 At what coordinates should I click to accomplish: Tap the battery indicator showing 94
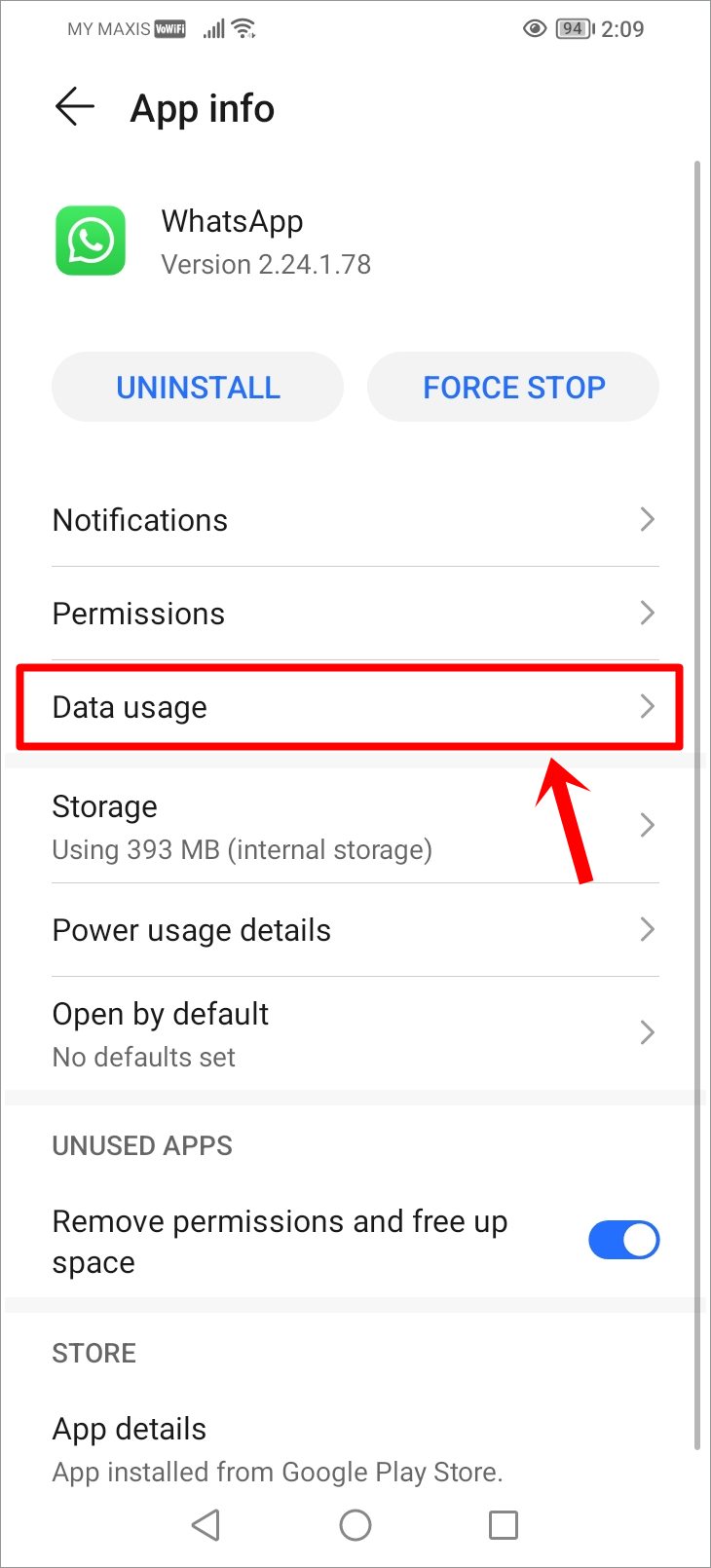(x=576, y=28)
